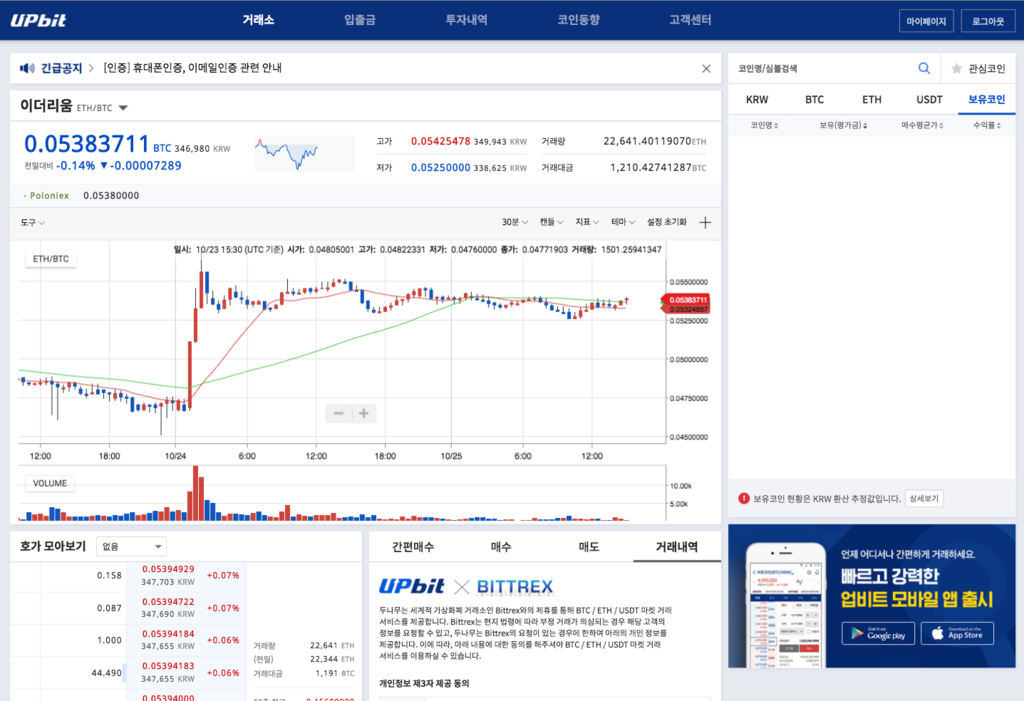Open the 거래소 exchange menu

pyautogui.click(x=258, y=20)
